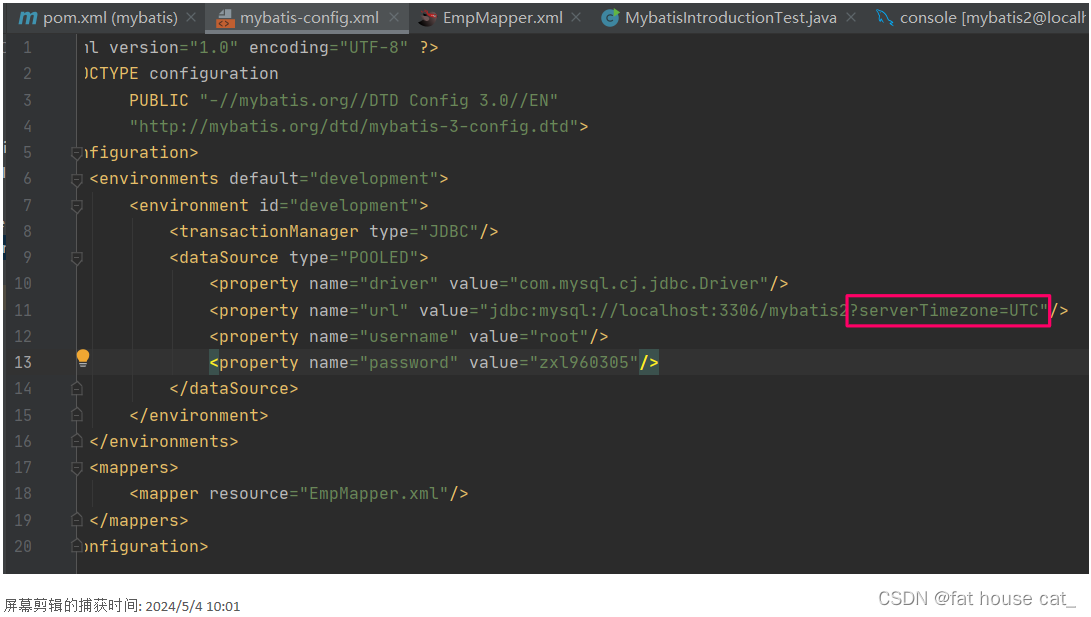
Task: Click the Maven icon on the pom.xml tab
Action: click(28, 17)
